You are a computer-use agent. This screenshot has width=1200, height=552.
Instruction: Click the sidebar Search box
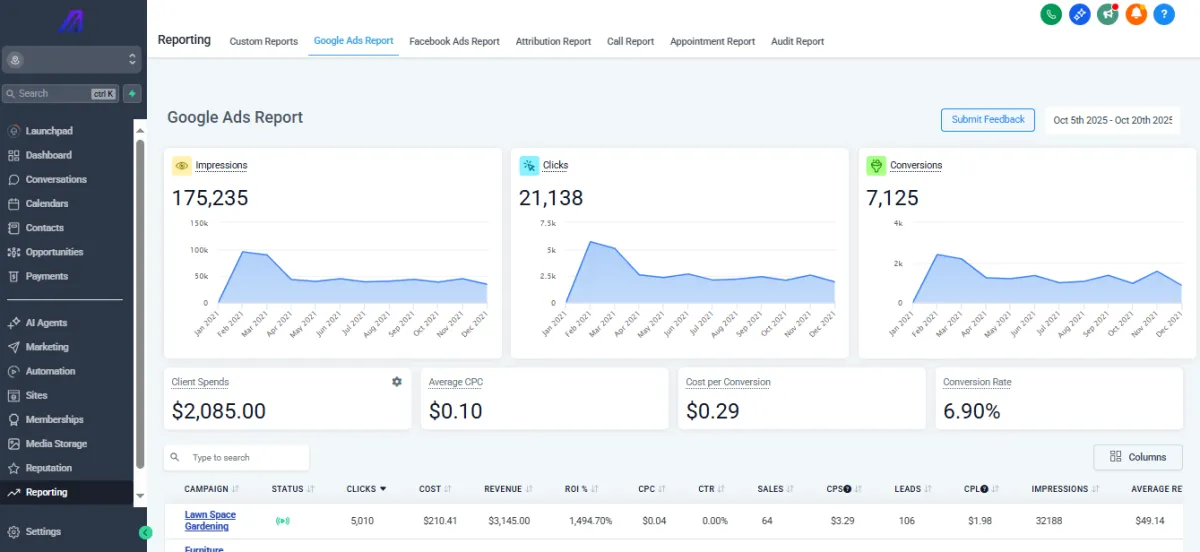[61, 93]
